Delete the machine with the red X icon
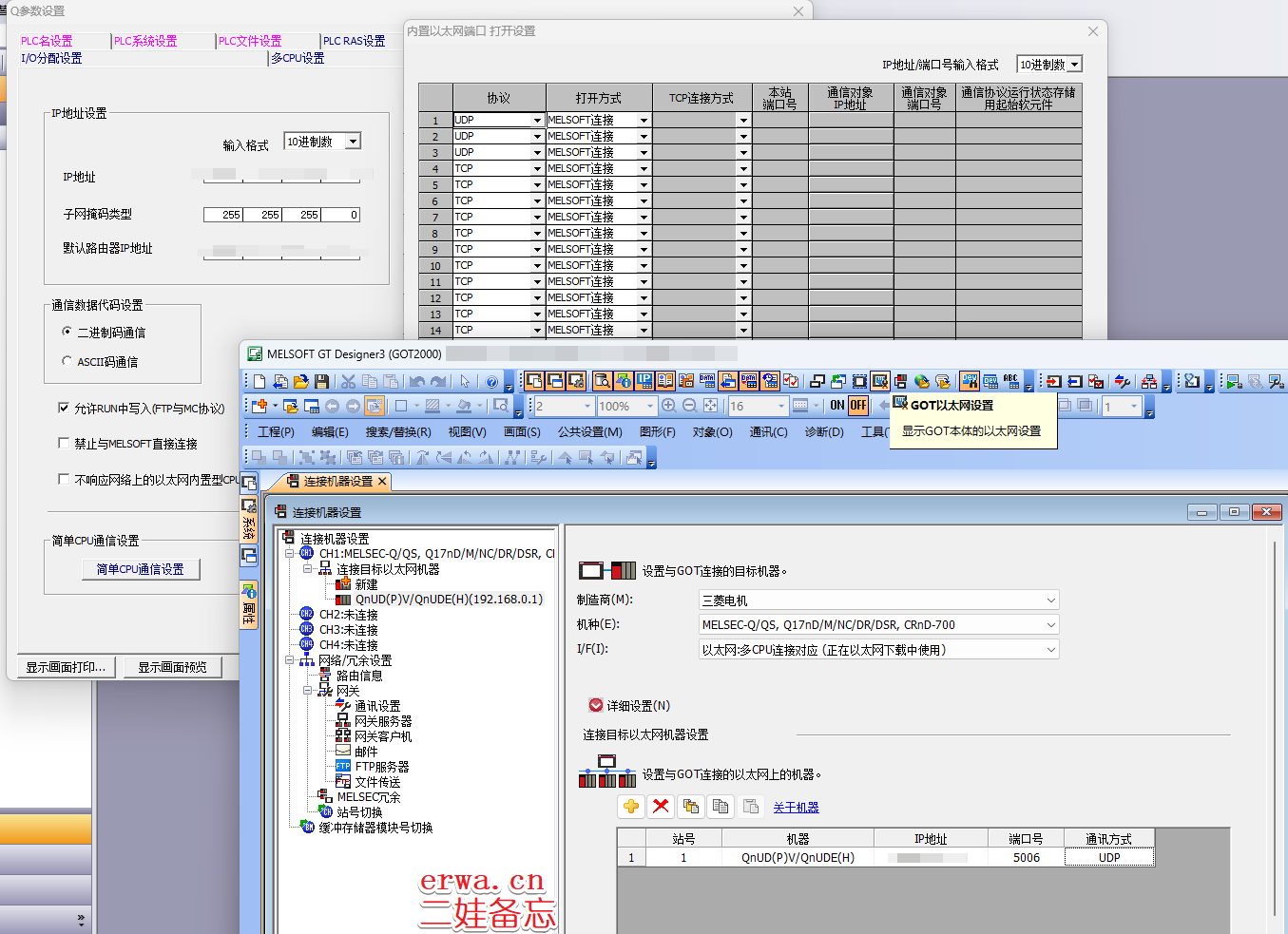This screenshot has width=1288, height=934. tap(661, 807)
